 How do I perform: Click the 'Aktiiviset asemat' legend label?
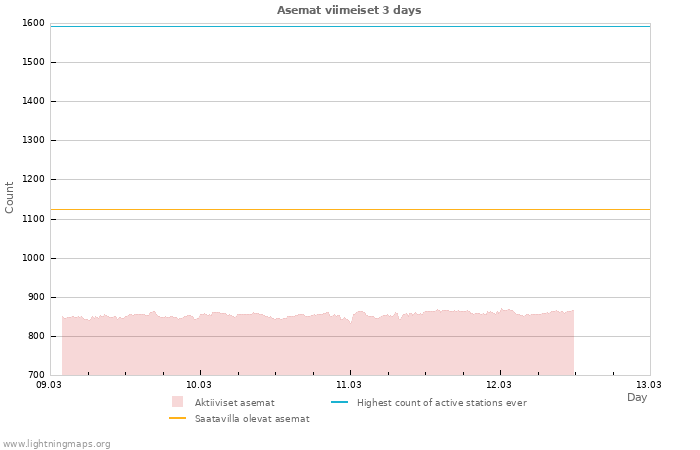click(x=234, y=403)
